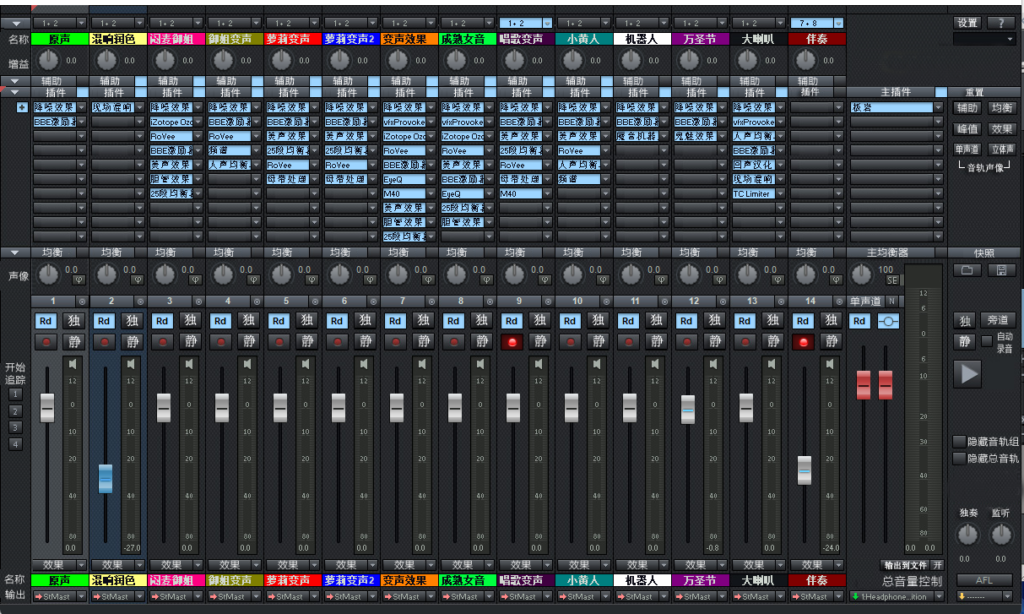The width and height of the screenshot is (1024, 614).
Task: Click the master stereo link icon
Action: tap(888, 321)
